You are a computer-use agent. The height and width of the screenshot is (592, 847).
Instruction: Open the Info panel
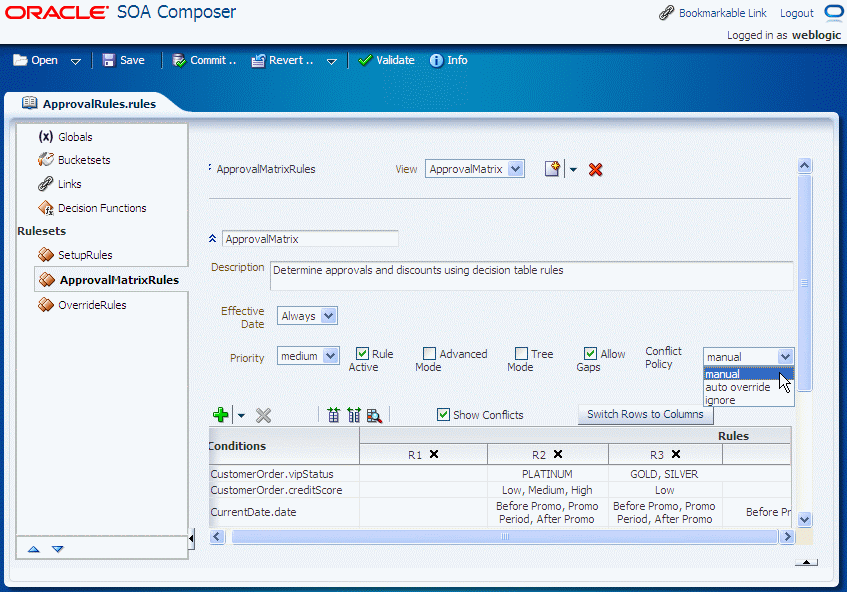[449, 60]
